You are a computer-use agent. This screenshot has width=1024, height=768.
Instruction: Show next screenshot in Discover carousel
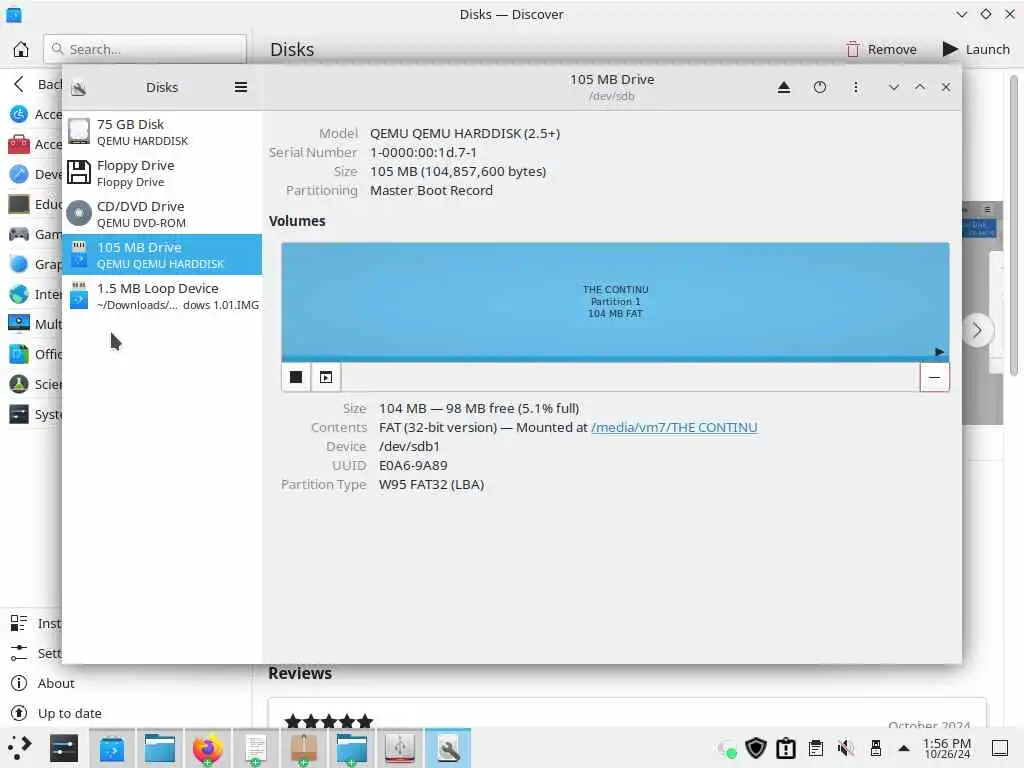(977, 331)
